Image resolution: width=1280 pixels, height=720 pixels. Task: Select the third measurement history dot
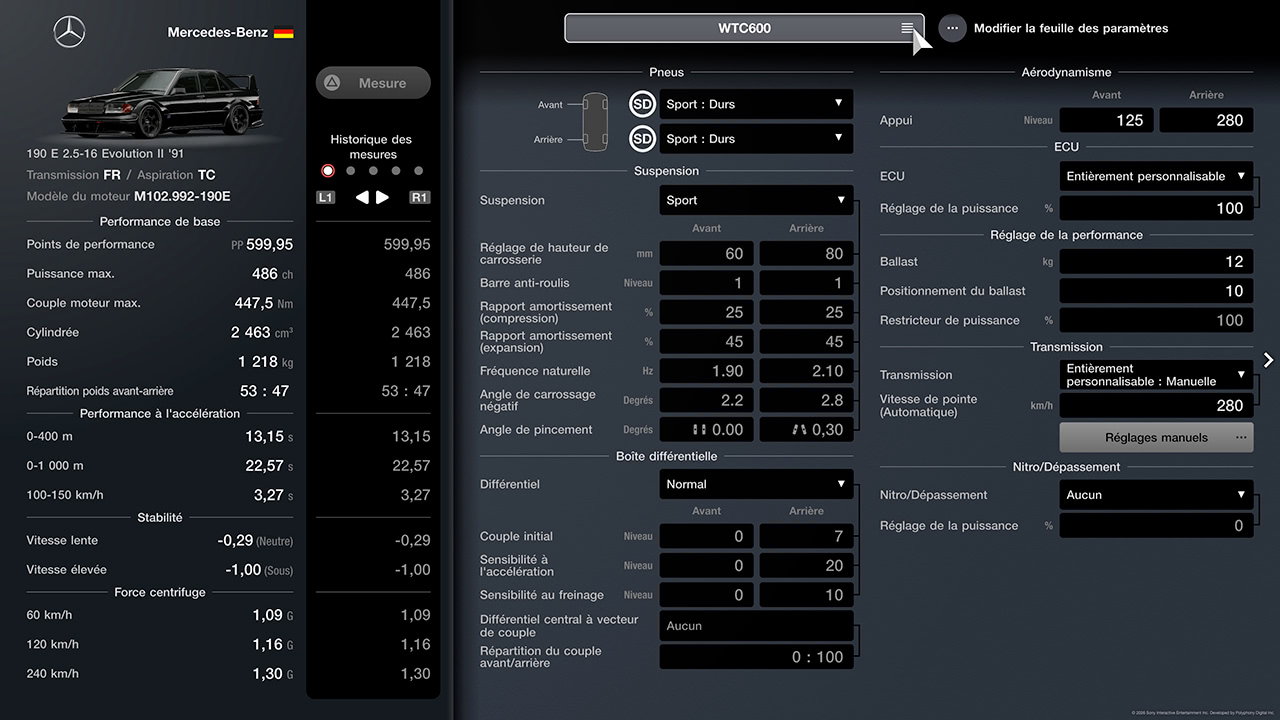373,171
